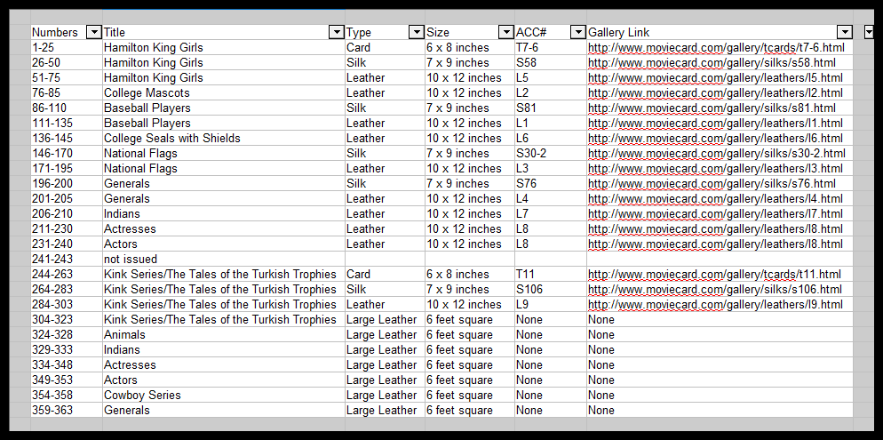
Task: Select the '359-363' numbers cell
Action: (66, 410)
